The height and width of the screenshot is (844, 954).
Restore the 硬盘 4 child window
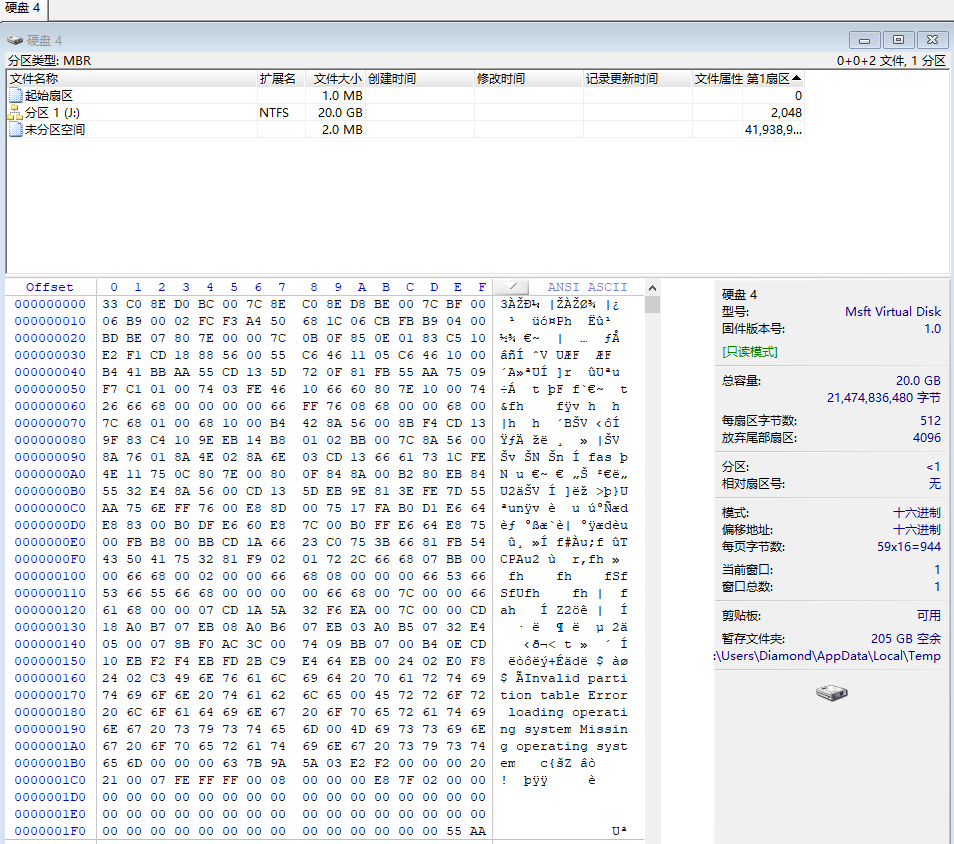click(x=898, y=40)
